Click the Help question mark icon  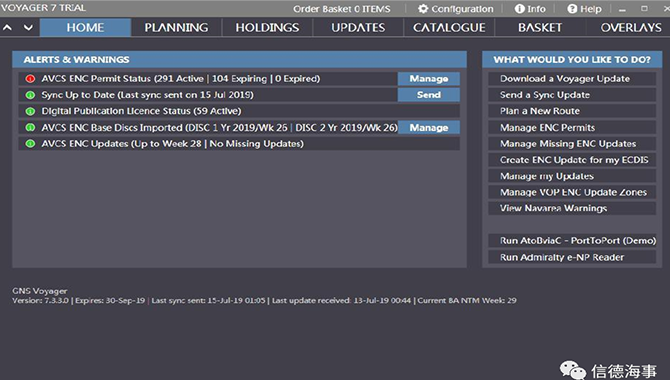tap(572, 9)
